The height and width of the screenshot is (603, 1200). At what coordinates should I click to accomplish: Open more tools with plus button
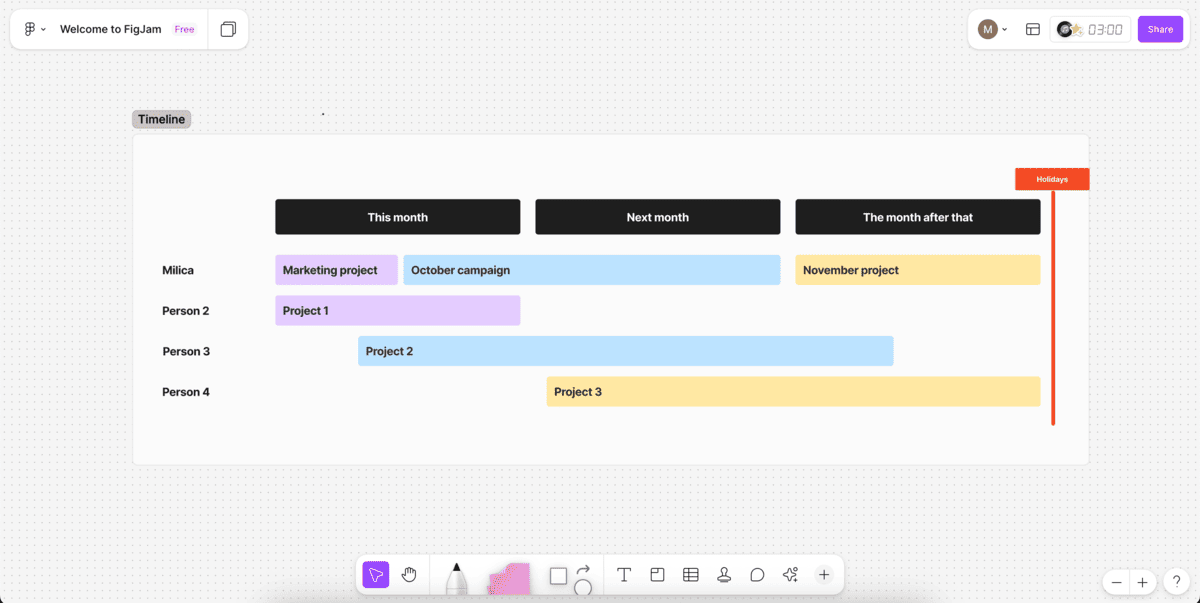point(824,575)
